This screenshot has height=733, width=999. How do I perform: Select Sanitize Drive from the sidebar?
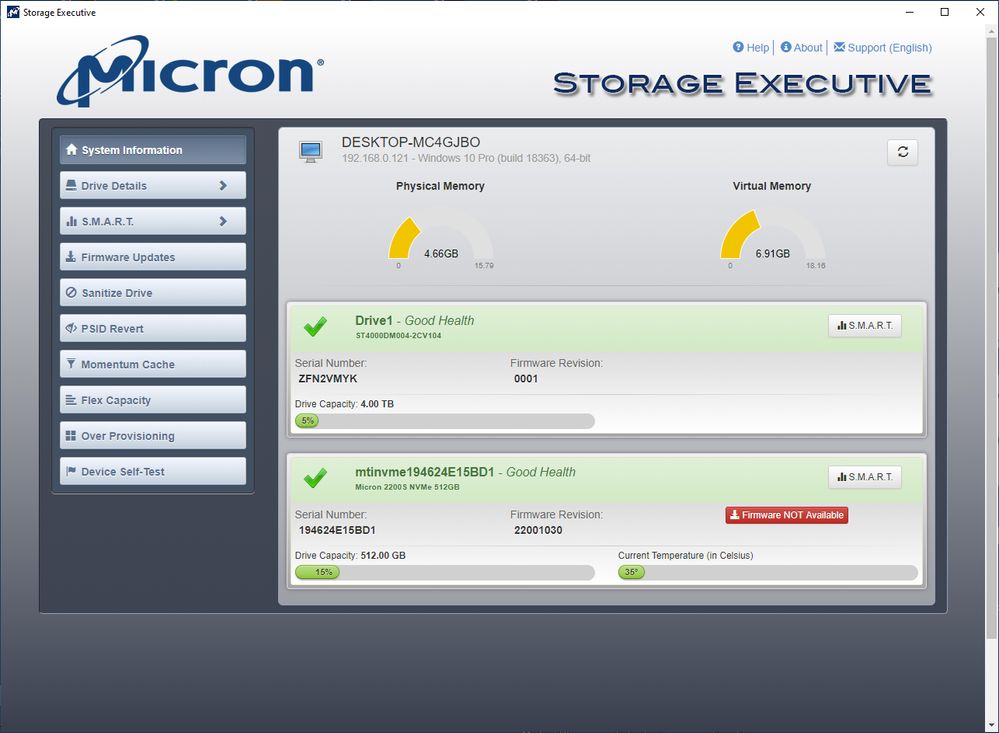coord(153,293)
